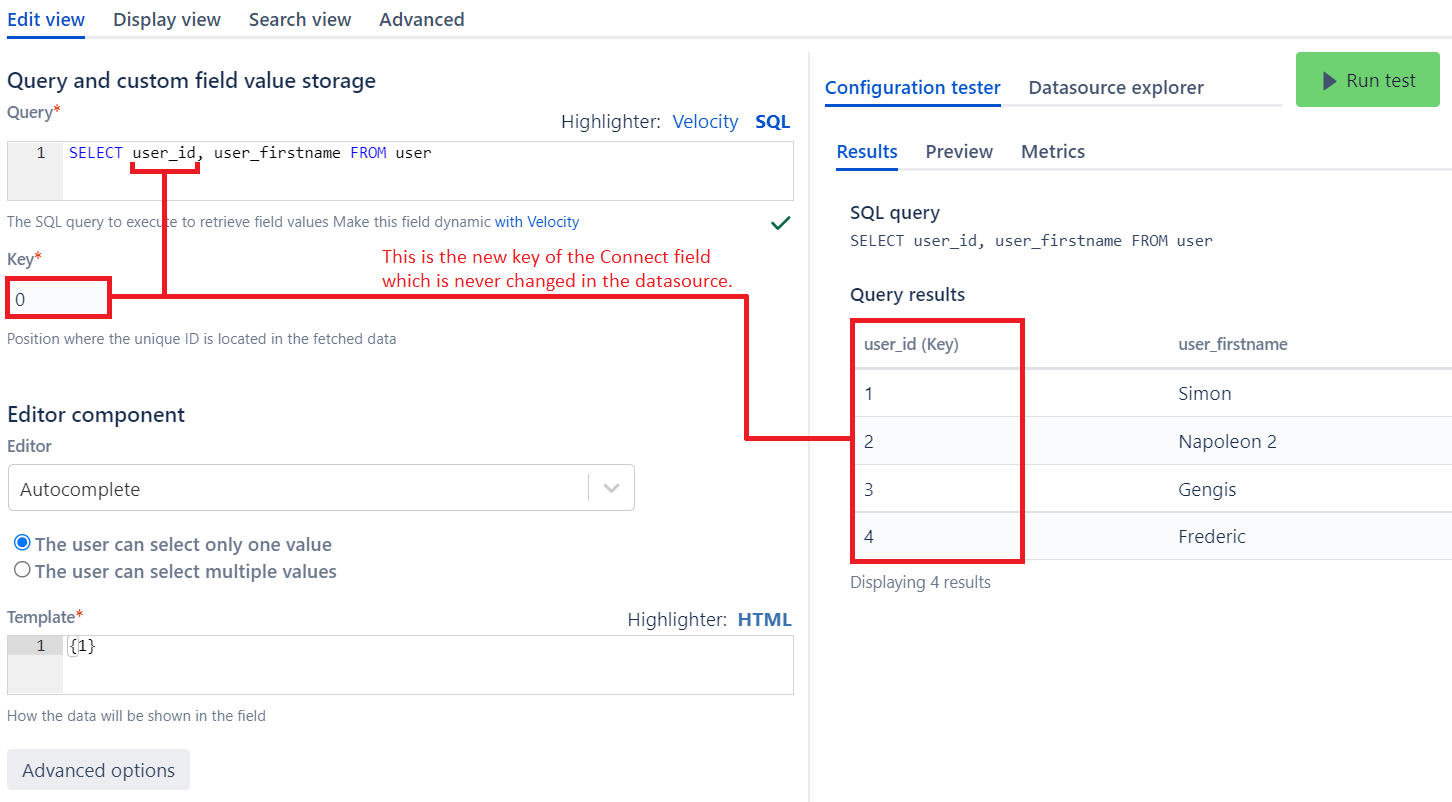
Task: Open the Editor dropdown chevron arrow
Action: [x=611, y=488]
